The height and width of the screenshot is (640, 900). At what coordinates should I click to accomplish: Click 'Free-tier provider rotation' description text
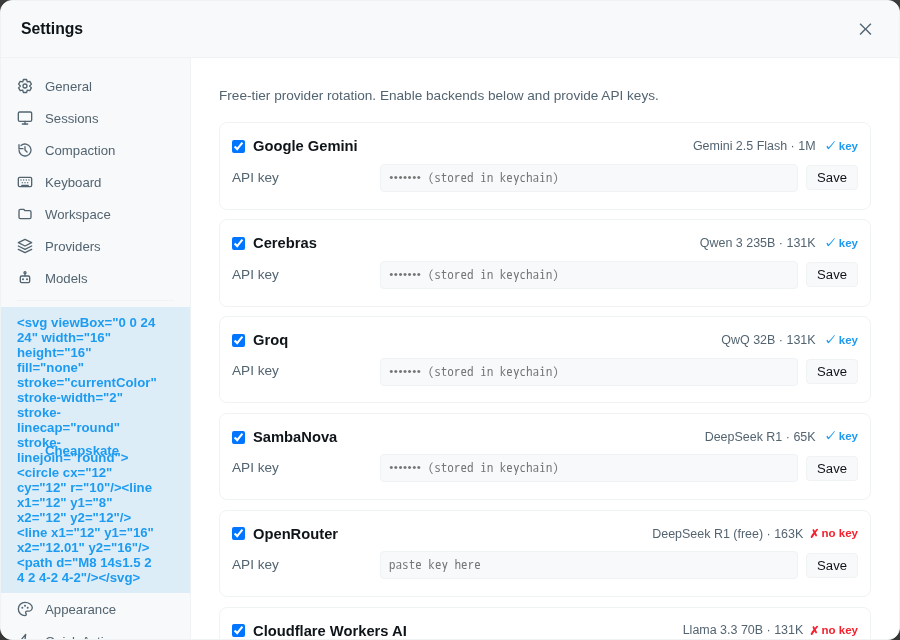coord(439,95)
